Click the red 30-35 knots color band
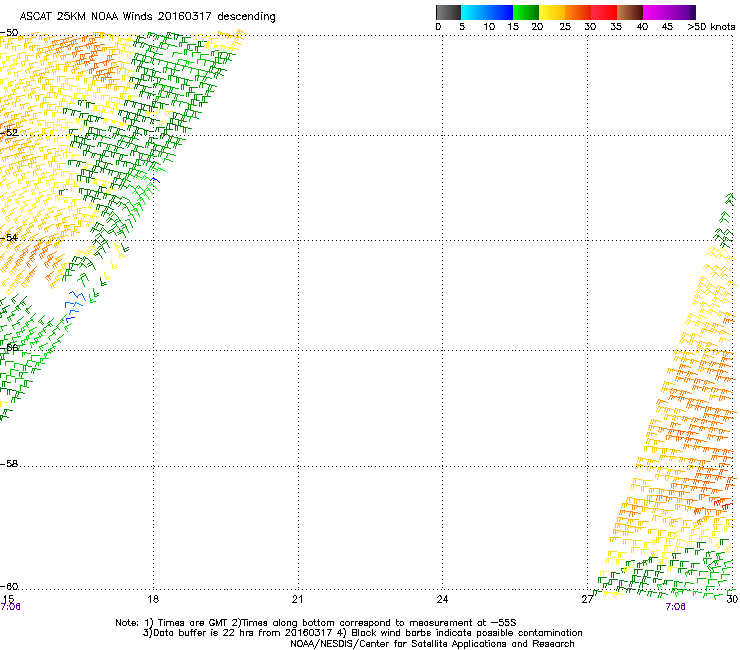The height and width of the screenshot is (650, 740). [604, 12]
